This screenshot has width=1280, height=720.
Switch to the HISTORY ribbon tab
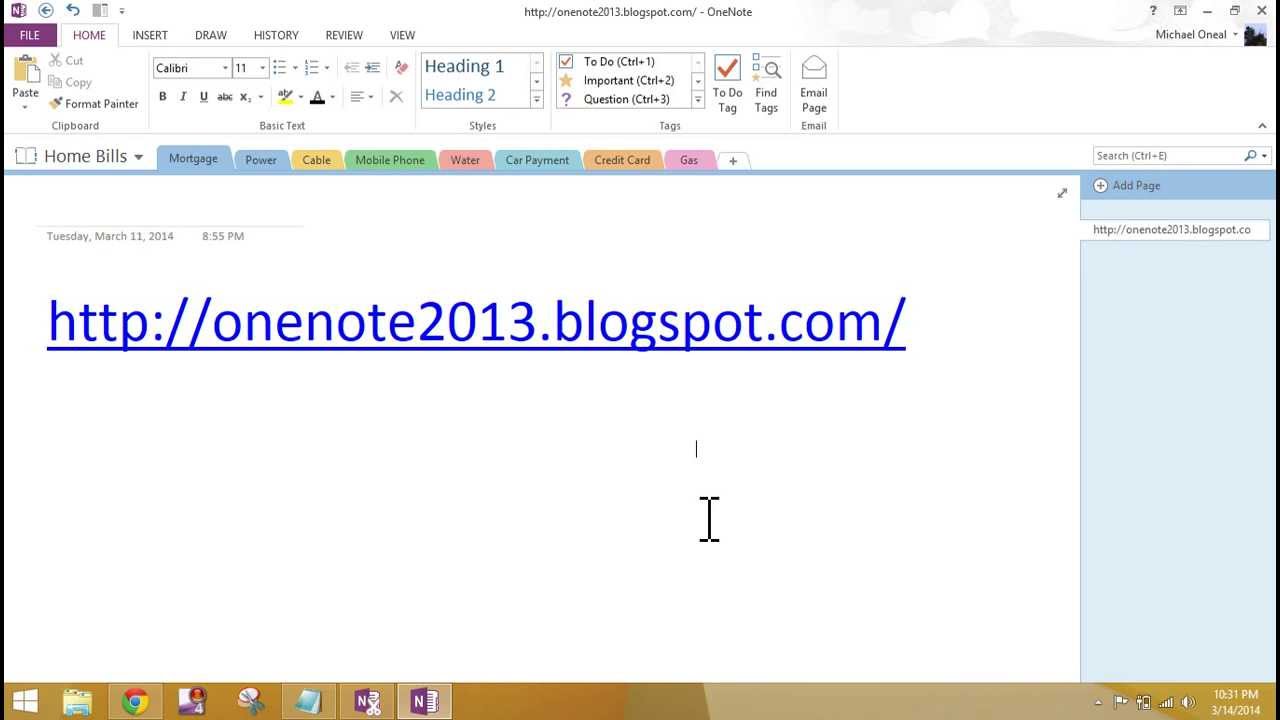(276, 35)
